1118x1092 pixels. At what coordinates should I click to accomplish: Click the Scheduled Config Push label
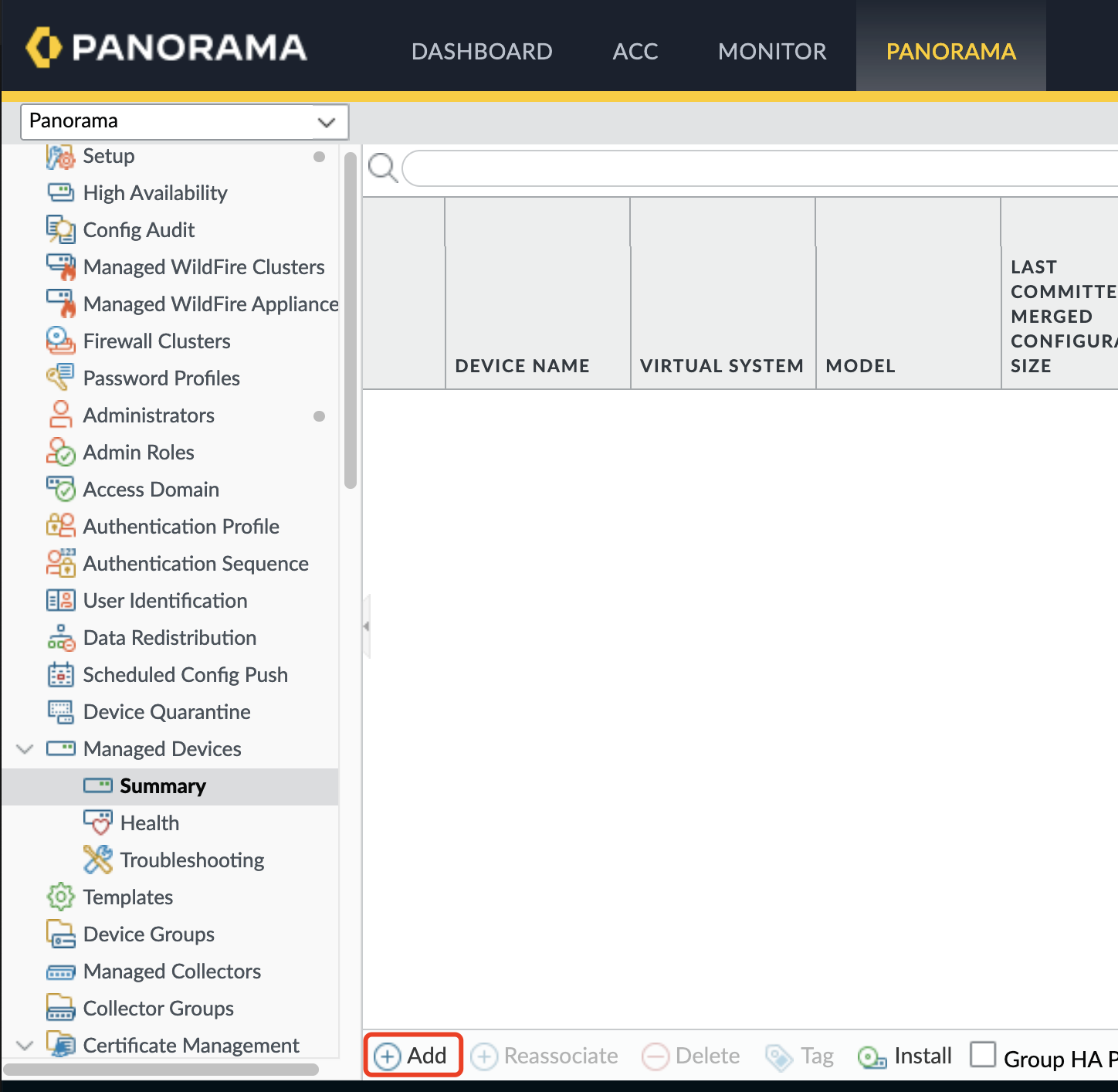pyautogui.click(x=185, y=675)
